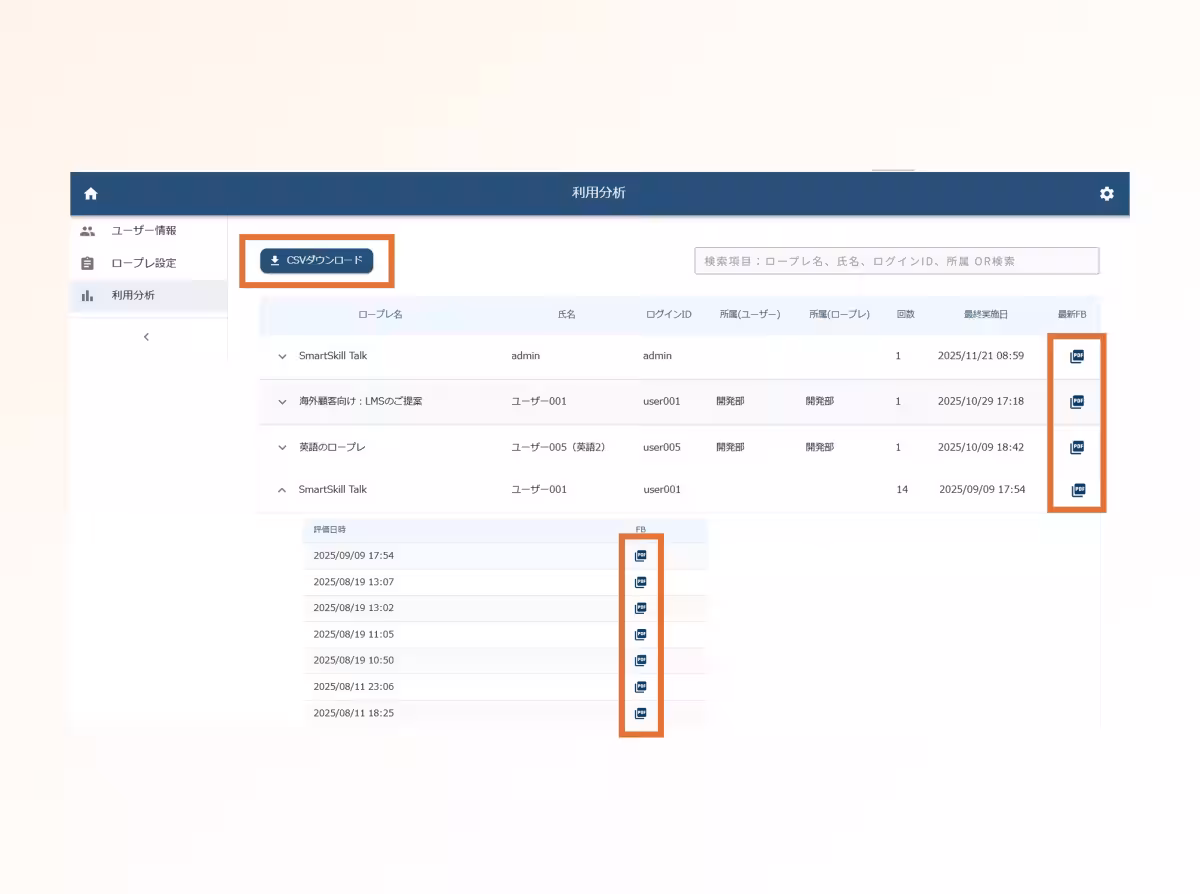1200x894 pixels.
Task: Open feedback PDF dated 2025/08/11 18:25
Action: [x=641, y=714]
